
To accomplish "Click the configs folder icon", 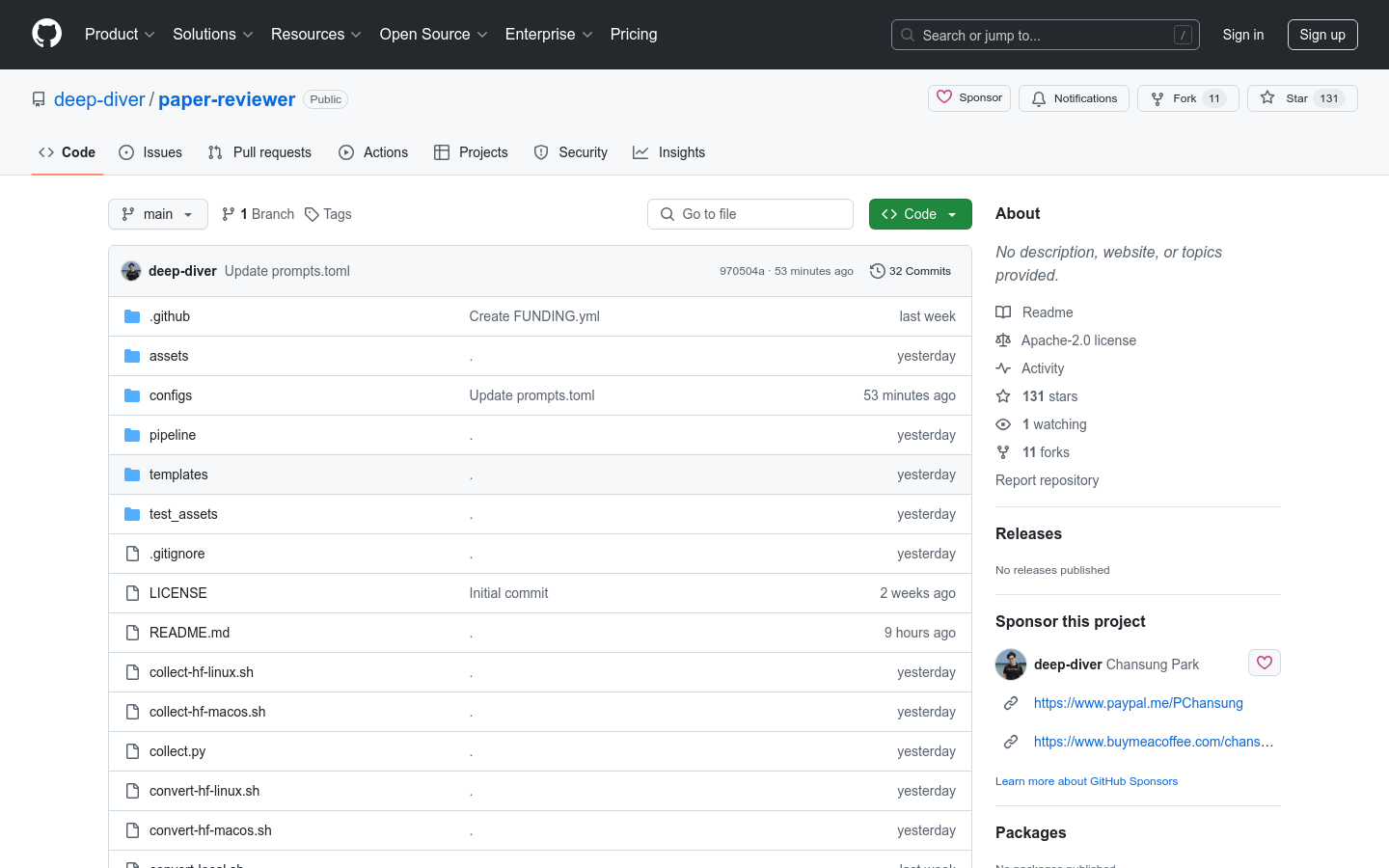I will [x=132, y=395].
